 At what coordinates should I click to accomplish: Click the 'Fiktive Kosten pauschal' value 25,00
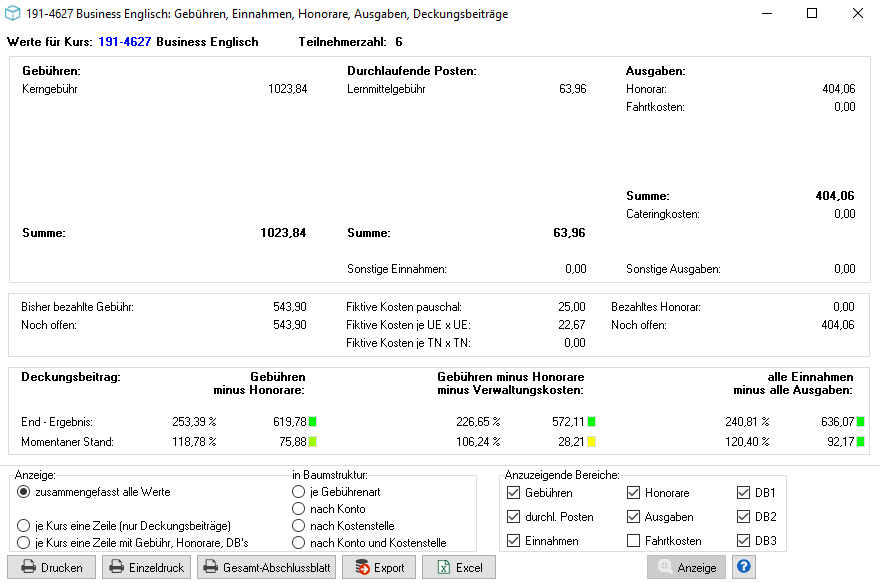pos(571,307)
